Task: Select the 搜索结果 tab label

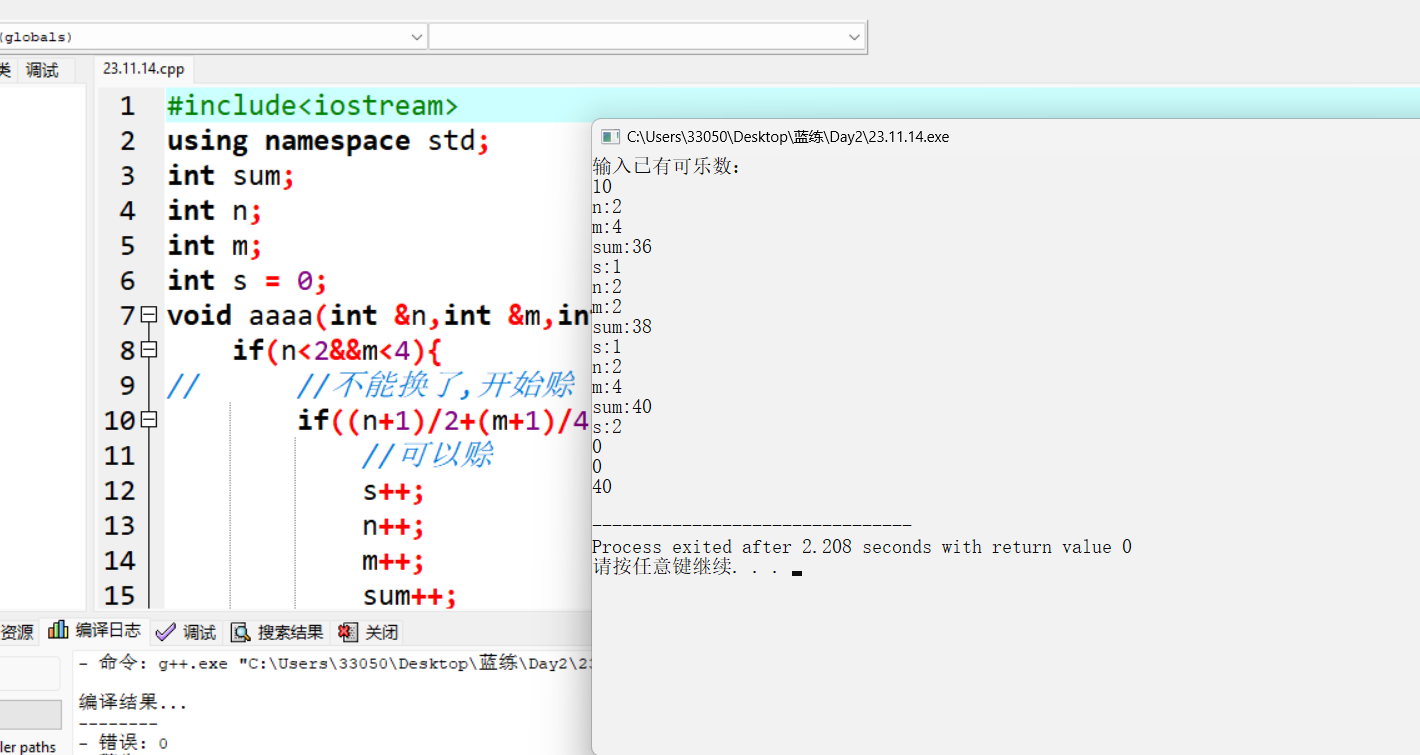Action: click(290, 632)
